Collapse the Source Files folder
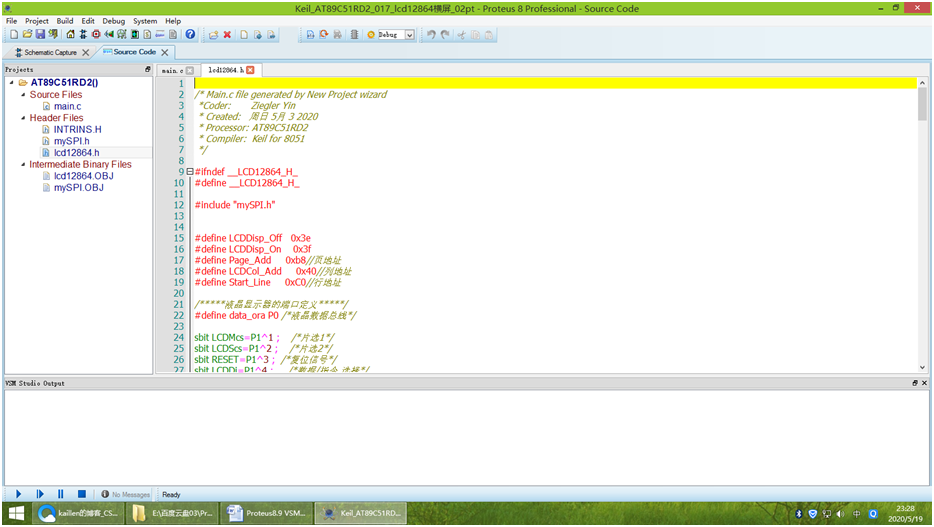Image resolution: width=934 pixels, height=527 pixels. (x=23, y=95)
